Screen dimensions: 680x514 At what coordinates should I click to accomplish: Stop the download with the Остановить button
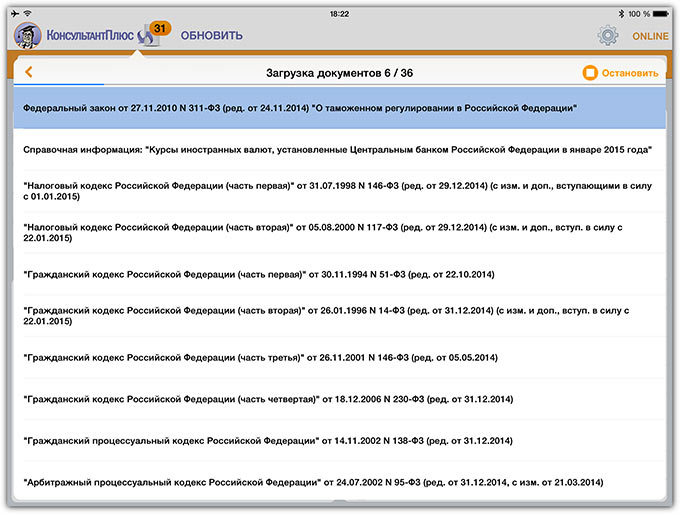[621, 73]
